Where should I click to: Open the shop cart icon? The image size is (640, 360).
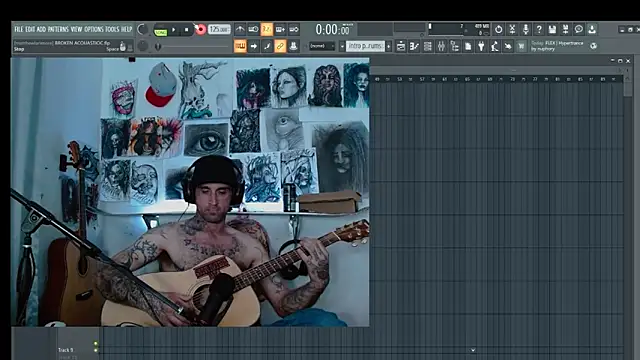pyautogui.click(x=521, y=47)
